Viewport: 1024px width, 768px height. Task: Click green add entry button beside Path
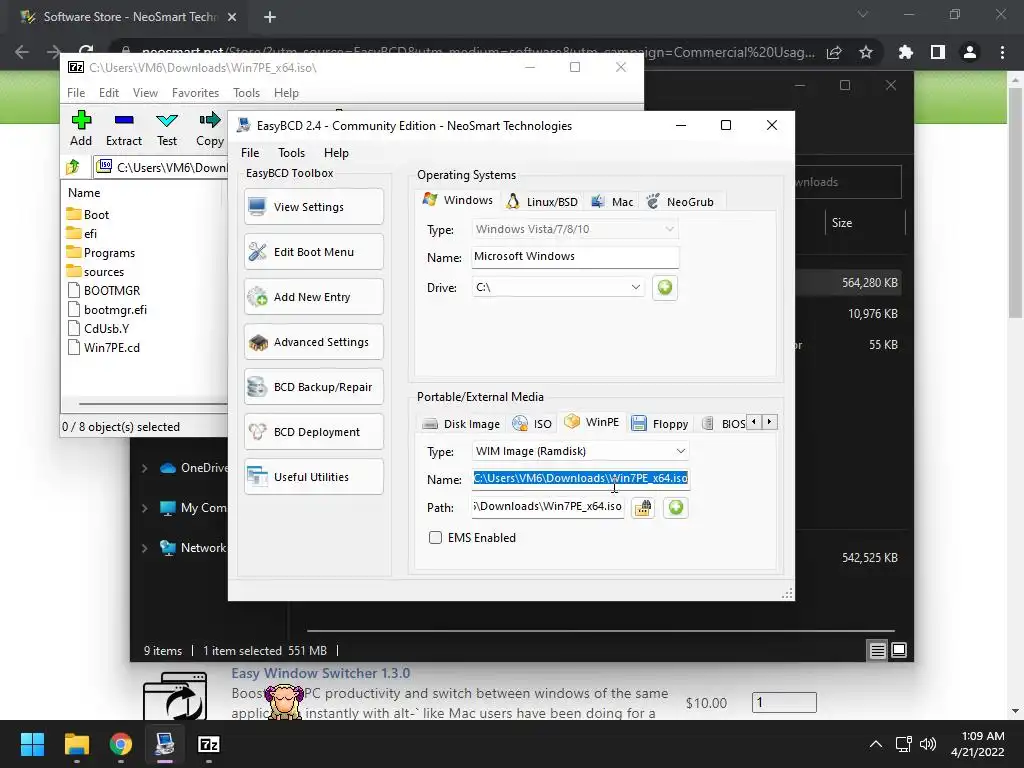point(676,507)
